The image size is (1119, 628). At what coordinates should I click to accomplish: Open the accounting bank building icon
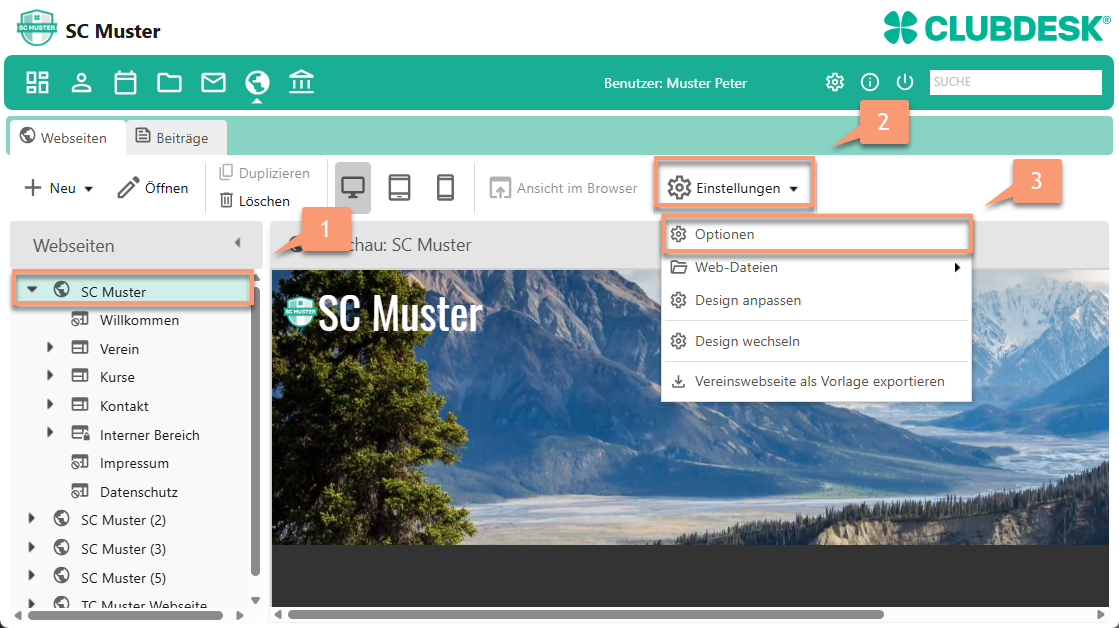(x=301, y=82)
